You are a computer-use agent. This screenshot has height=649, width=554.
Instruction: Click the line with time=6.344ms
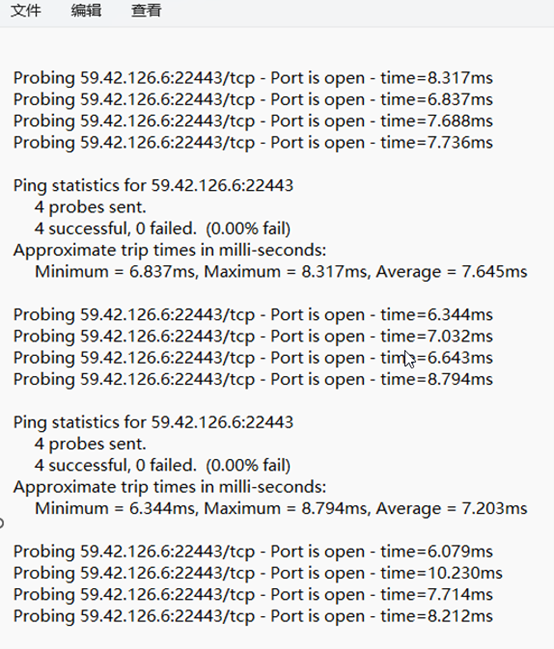[253, 315]
